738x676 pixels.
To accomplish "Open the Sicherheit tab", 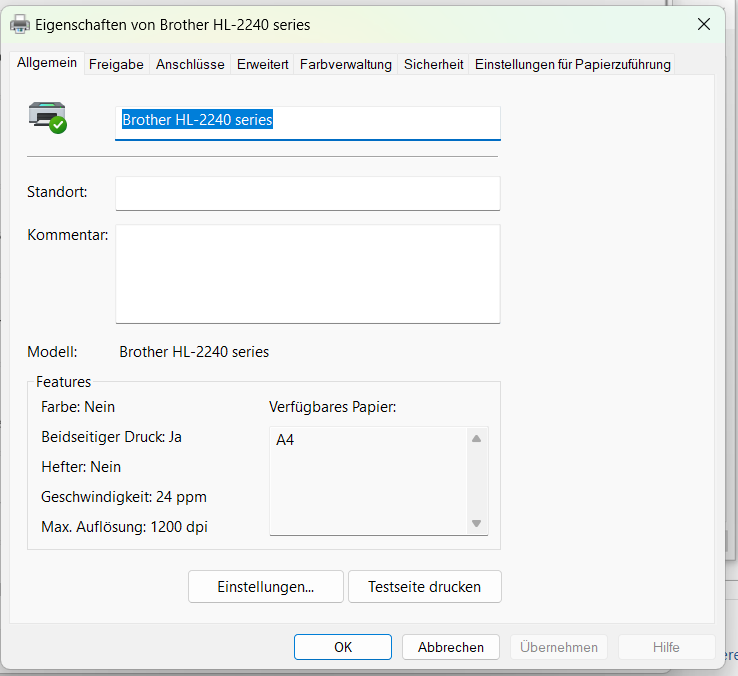I will (433, 64).
